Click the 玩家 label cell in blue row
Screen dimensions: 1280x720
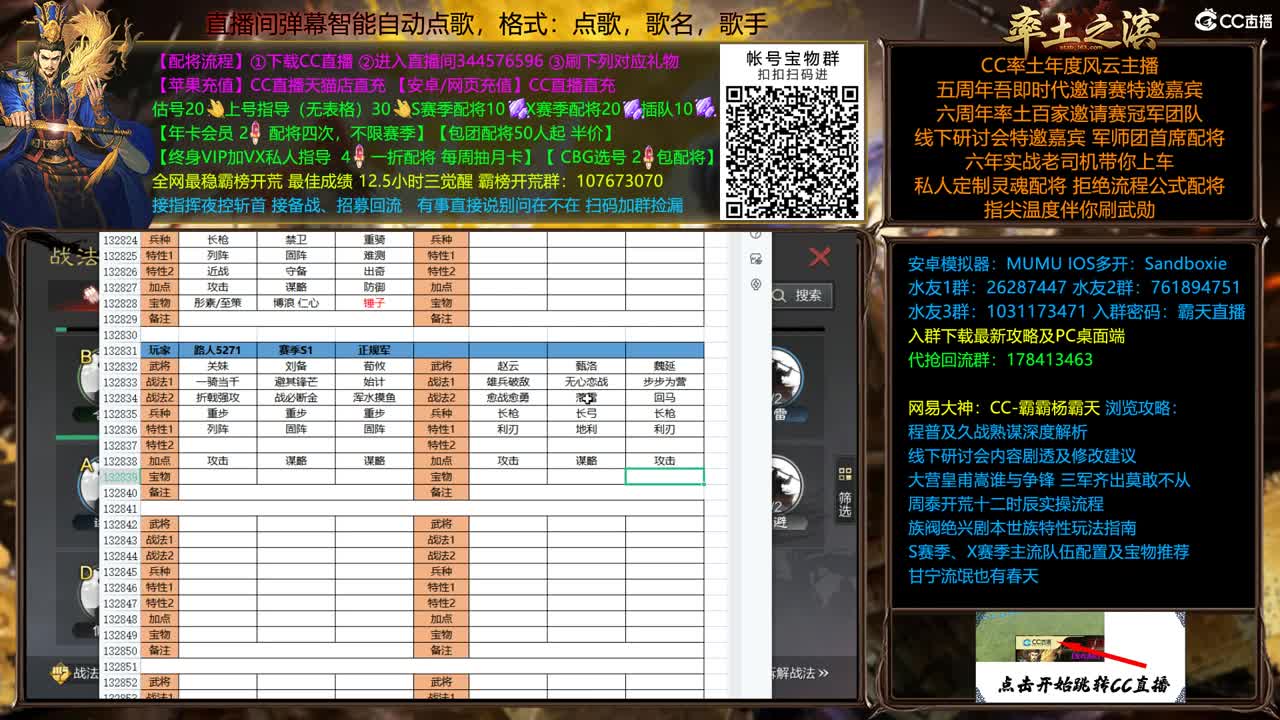tap(159, 350)
